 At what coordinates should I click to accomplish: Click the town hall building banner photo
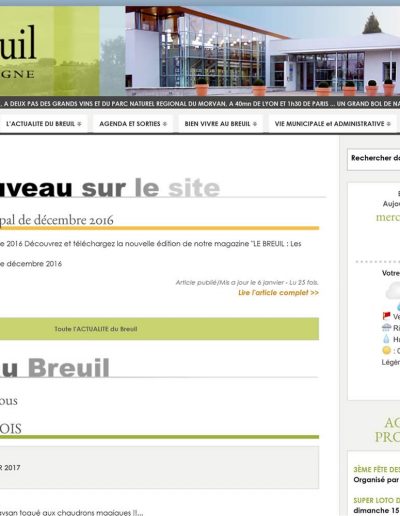pos(263,51)
